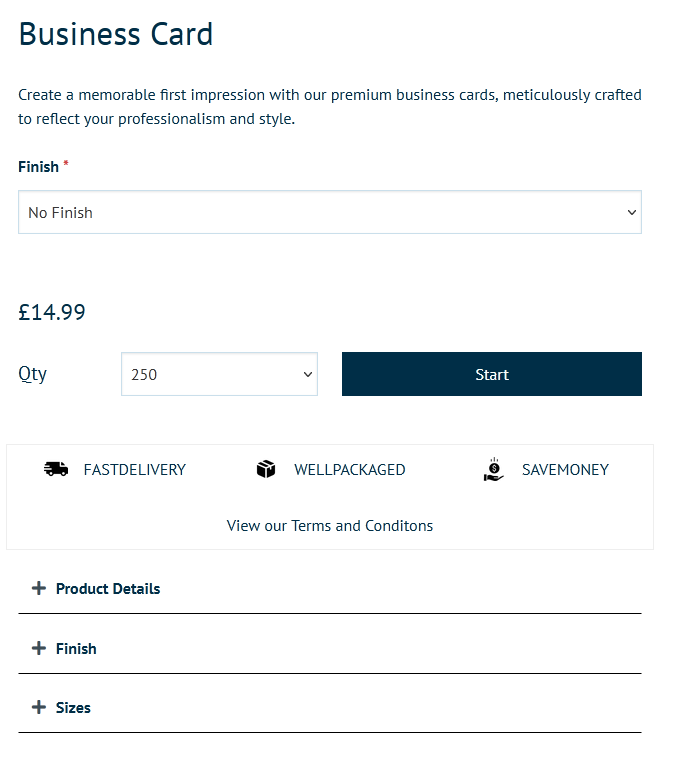This screenshot has width=676, height=767.
Task: Expand the Finish accordion section
Action: (330, 649)
